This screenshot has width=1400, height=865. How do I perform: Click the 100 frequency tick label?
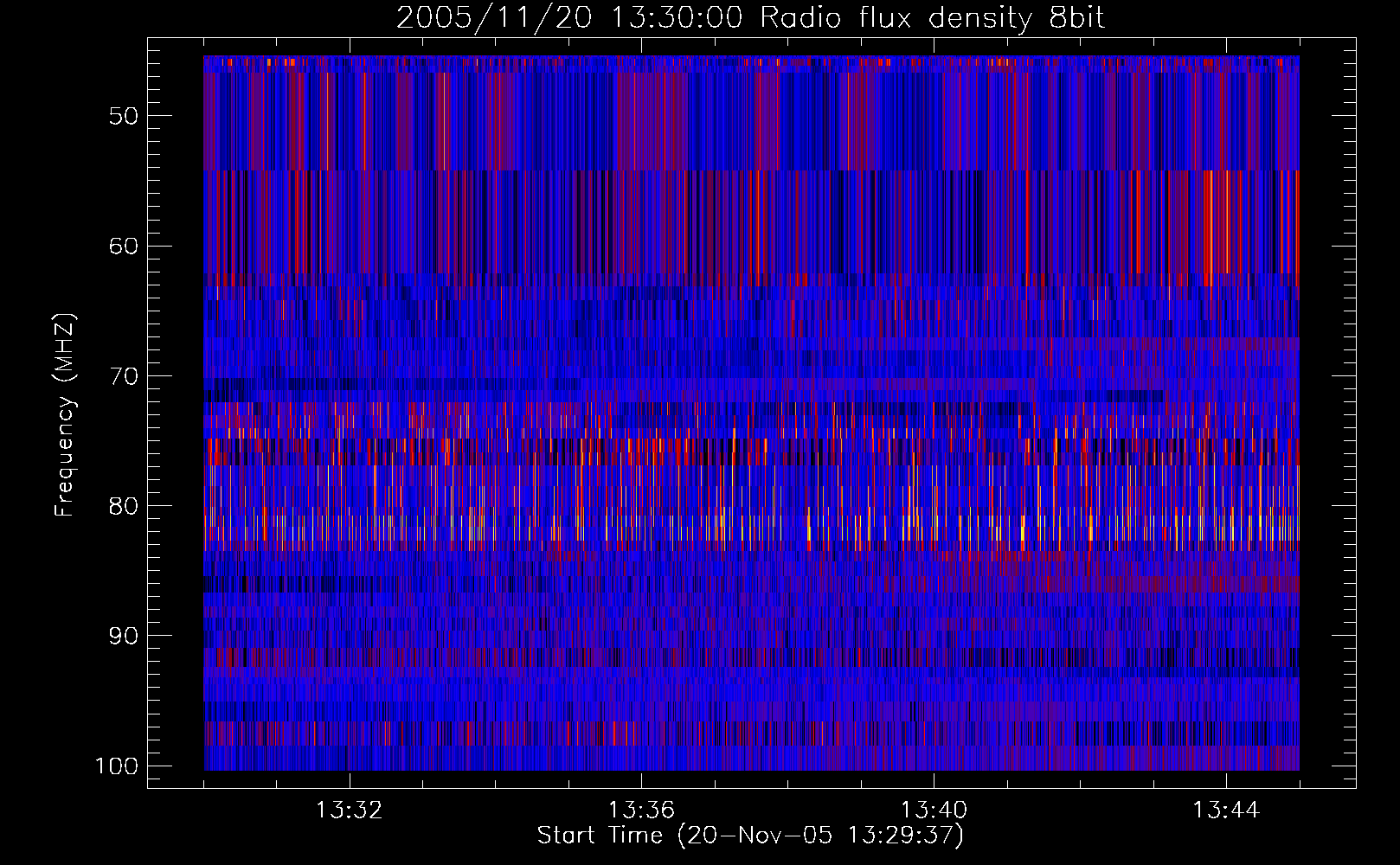pyautogui.click(x=117, y=766)
